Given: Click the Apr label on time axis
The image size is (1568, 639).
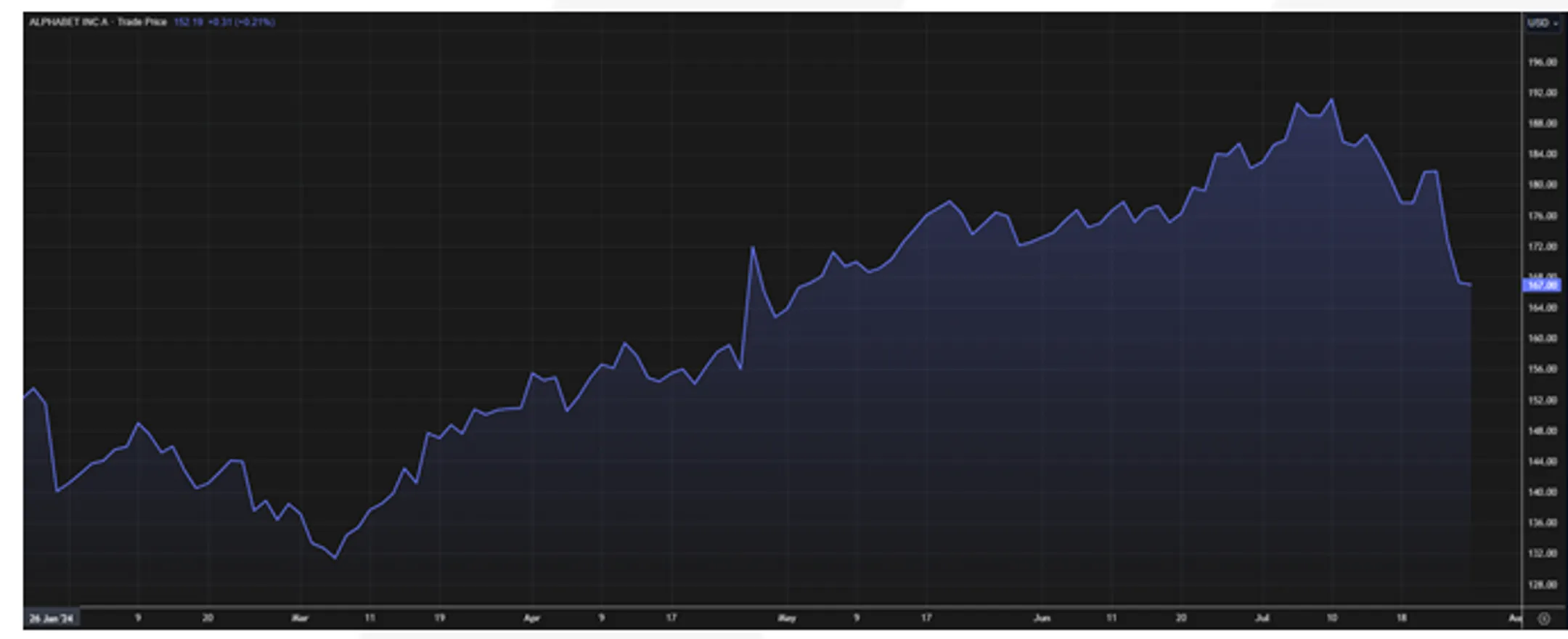Looking at the screenshot, I should click(531, 618).
